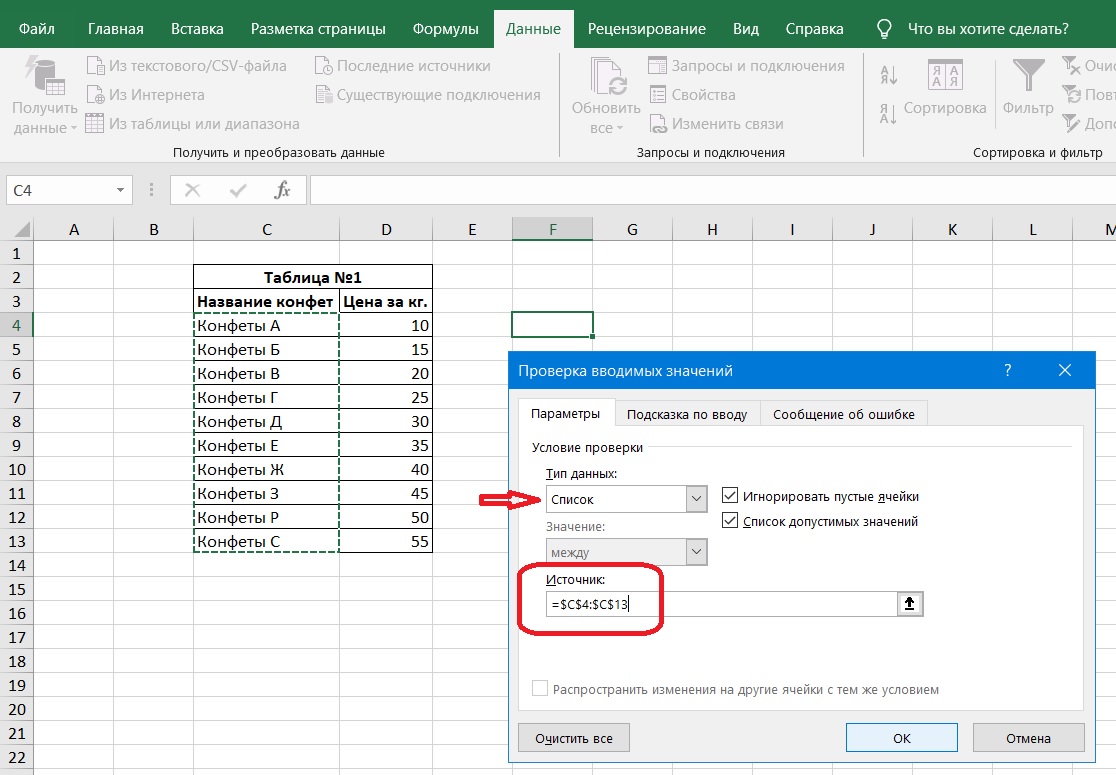1116x775 pixels.
Task: Click the OK button
Action: pos(902,738)
